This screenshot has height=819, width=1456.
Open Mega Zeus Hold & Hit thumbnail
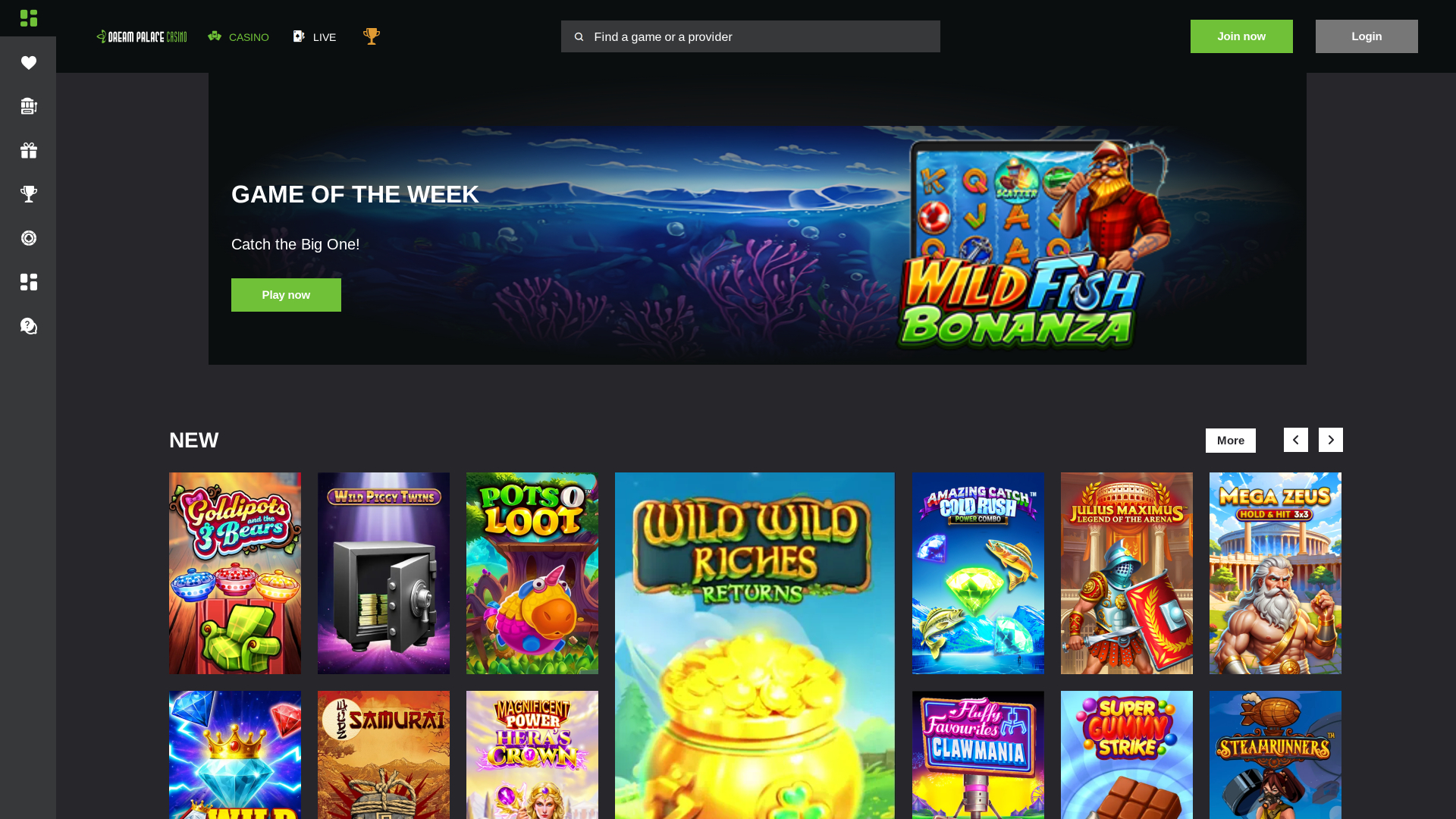(x=1276, y=573)
